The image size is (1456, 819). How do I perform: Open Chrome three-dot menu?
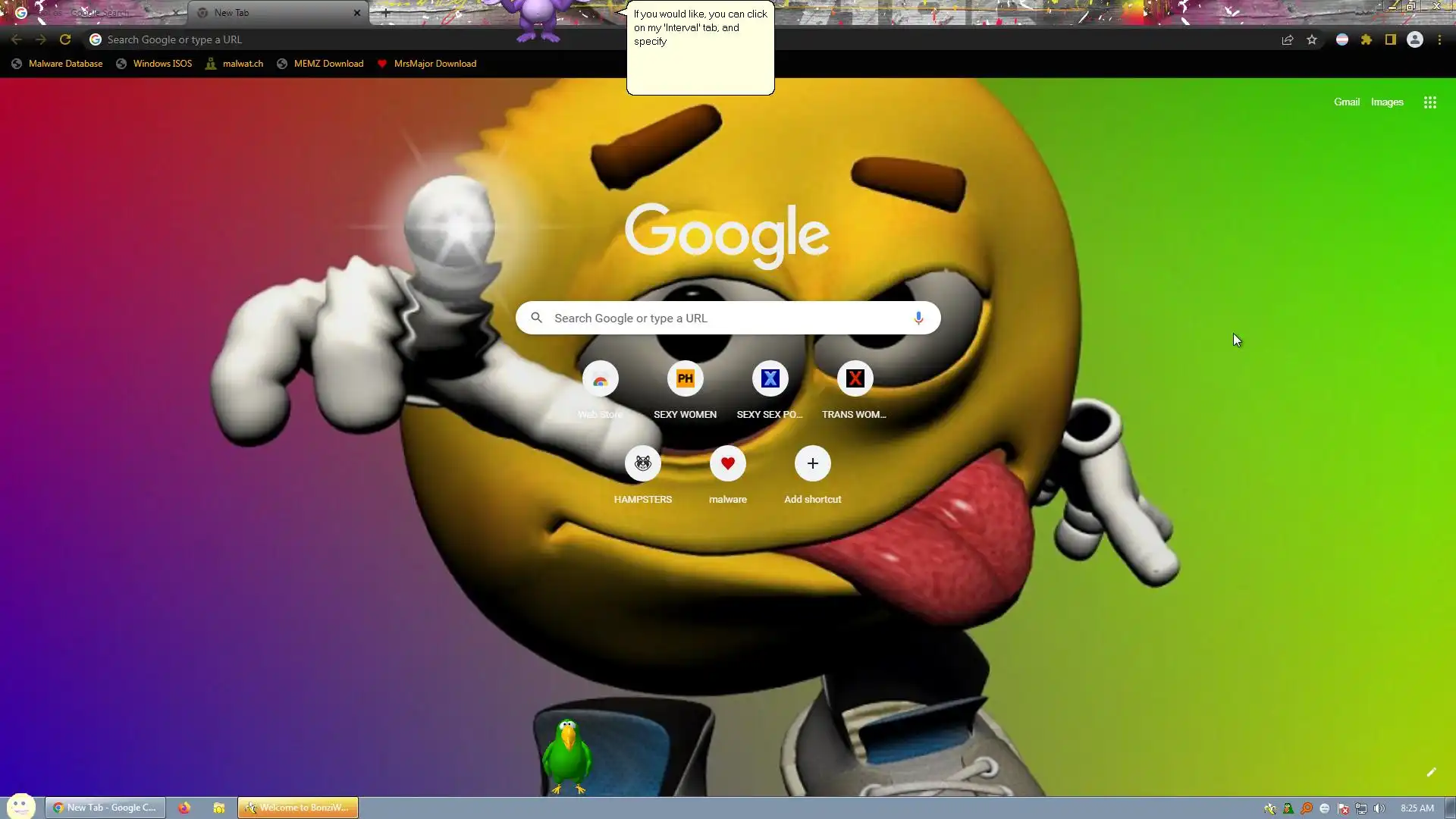pos(1439,40)
